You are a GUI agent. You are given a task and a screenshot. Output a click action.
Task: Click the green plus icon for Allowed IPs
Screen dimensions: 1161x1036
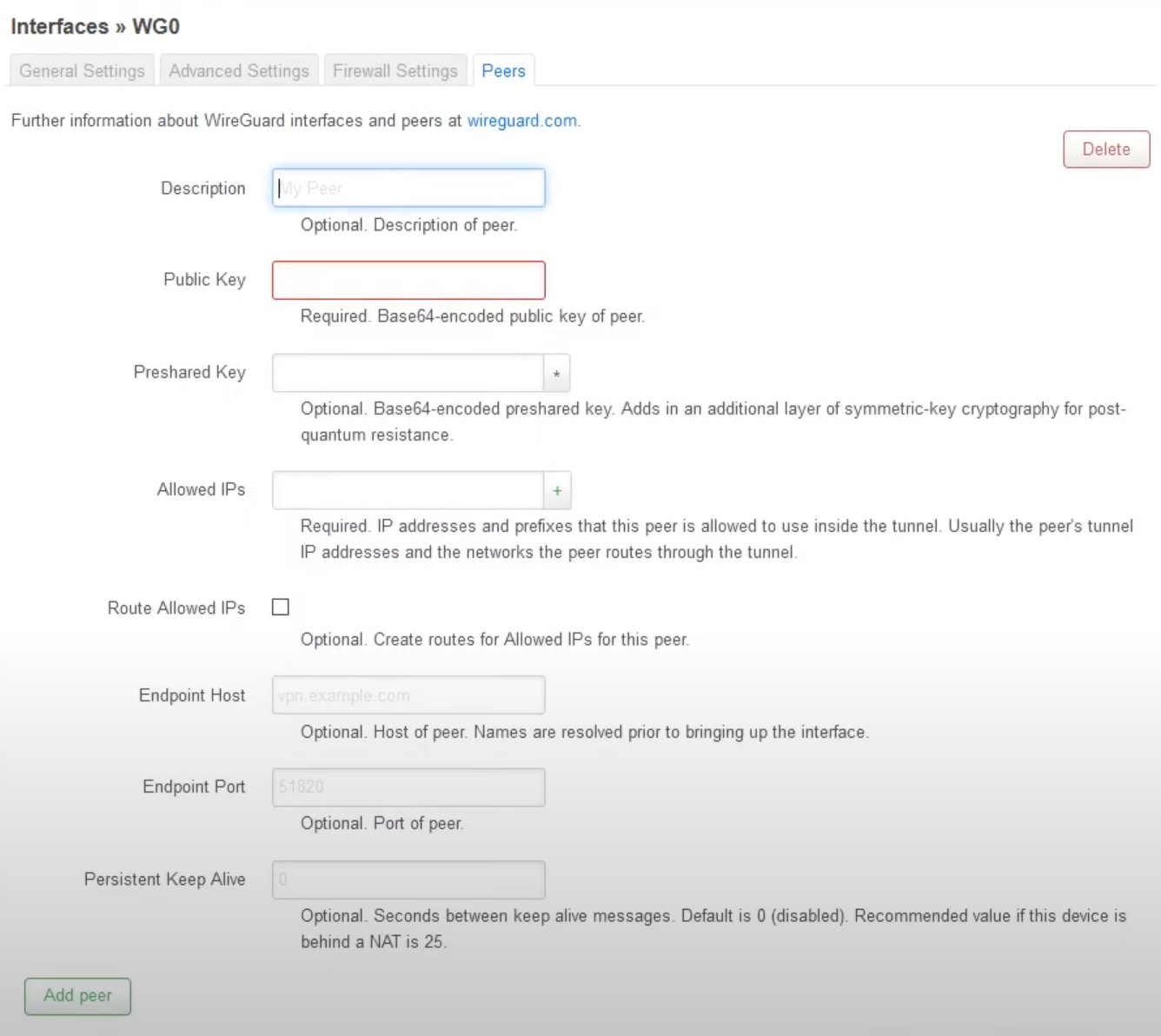(556, 489)
